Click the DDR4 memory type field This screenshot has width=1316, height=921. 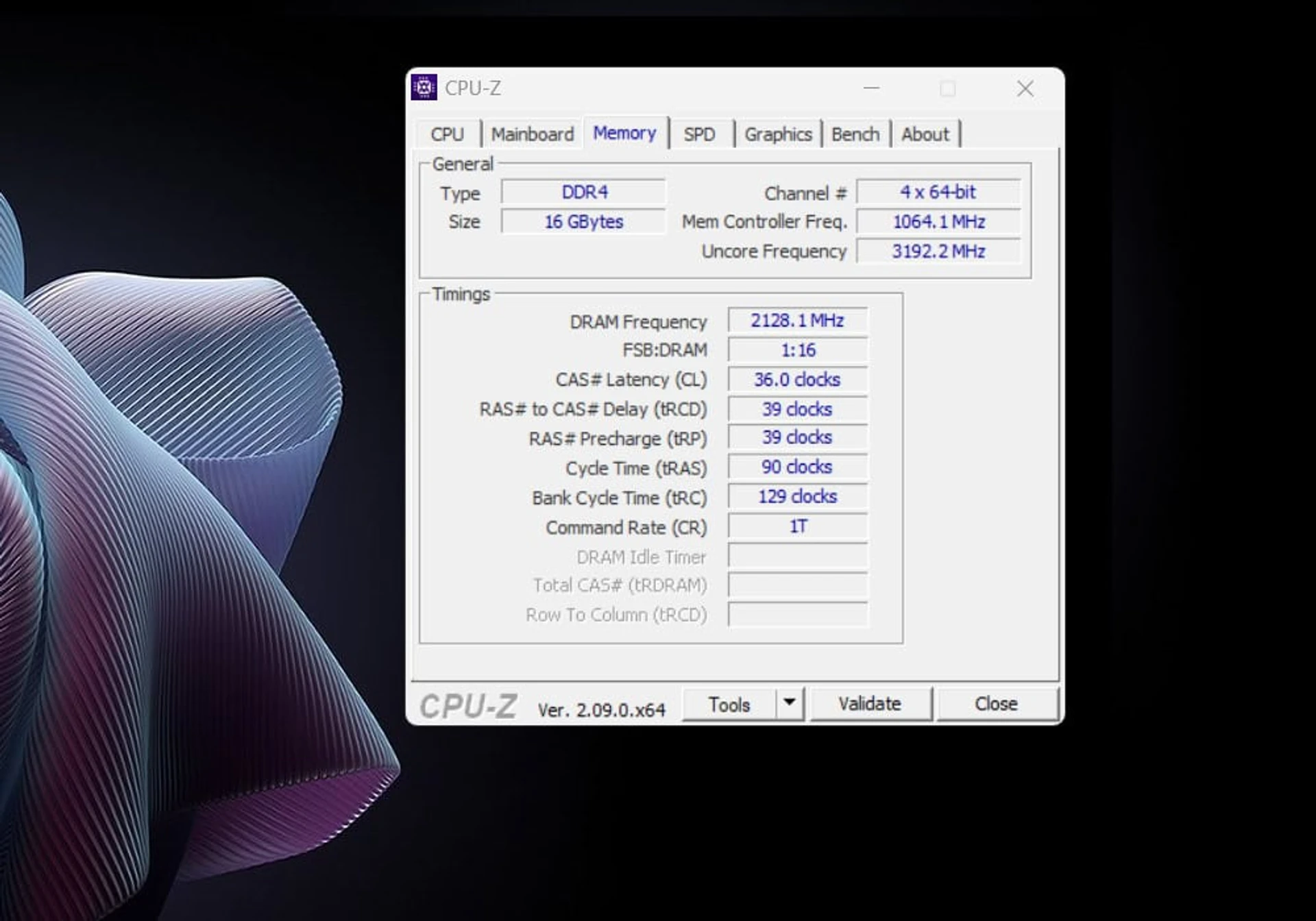click(x=583, y=192)
